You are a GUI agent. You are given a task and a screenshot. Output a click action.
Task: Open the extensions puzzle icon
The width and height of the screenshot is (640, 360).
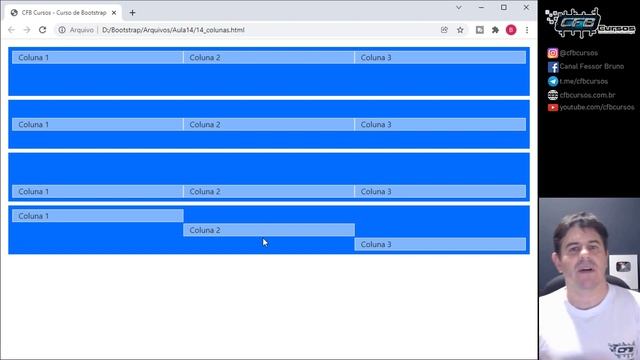(496, 30)
